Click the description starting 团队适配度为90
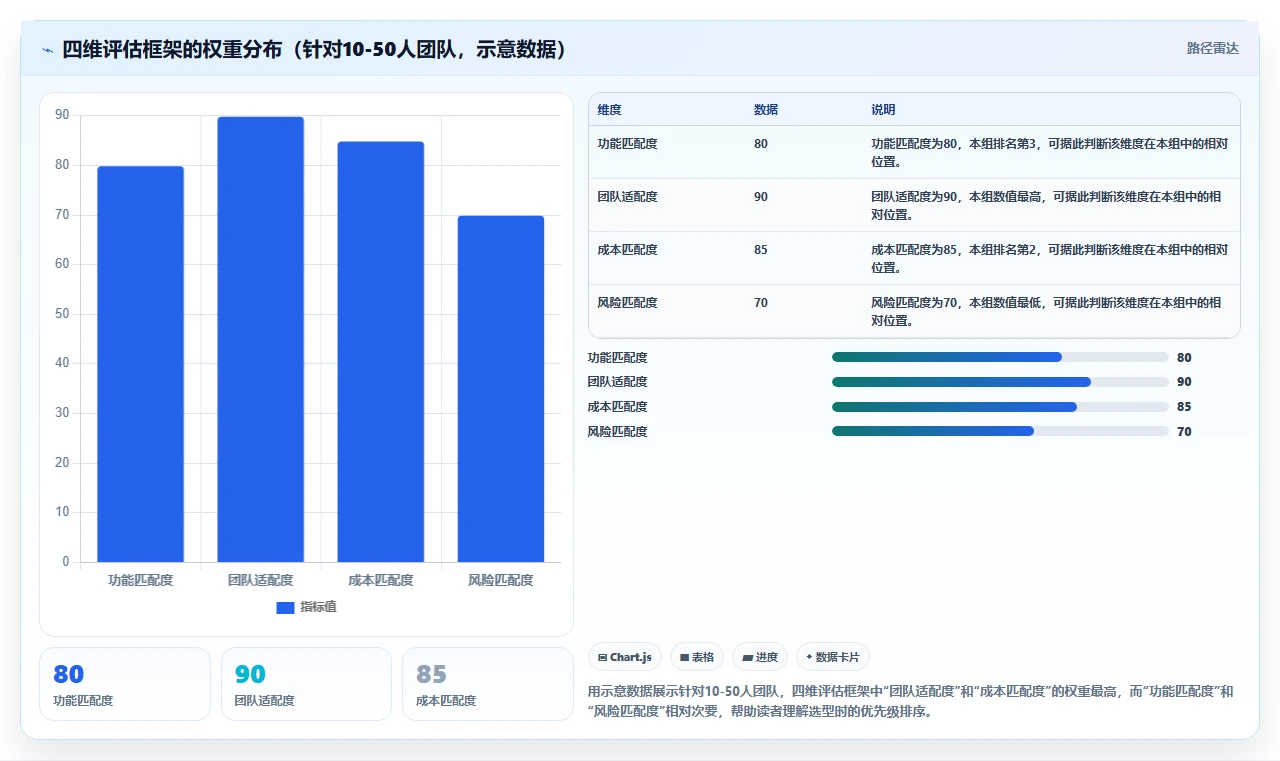 [1048, 206]
